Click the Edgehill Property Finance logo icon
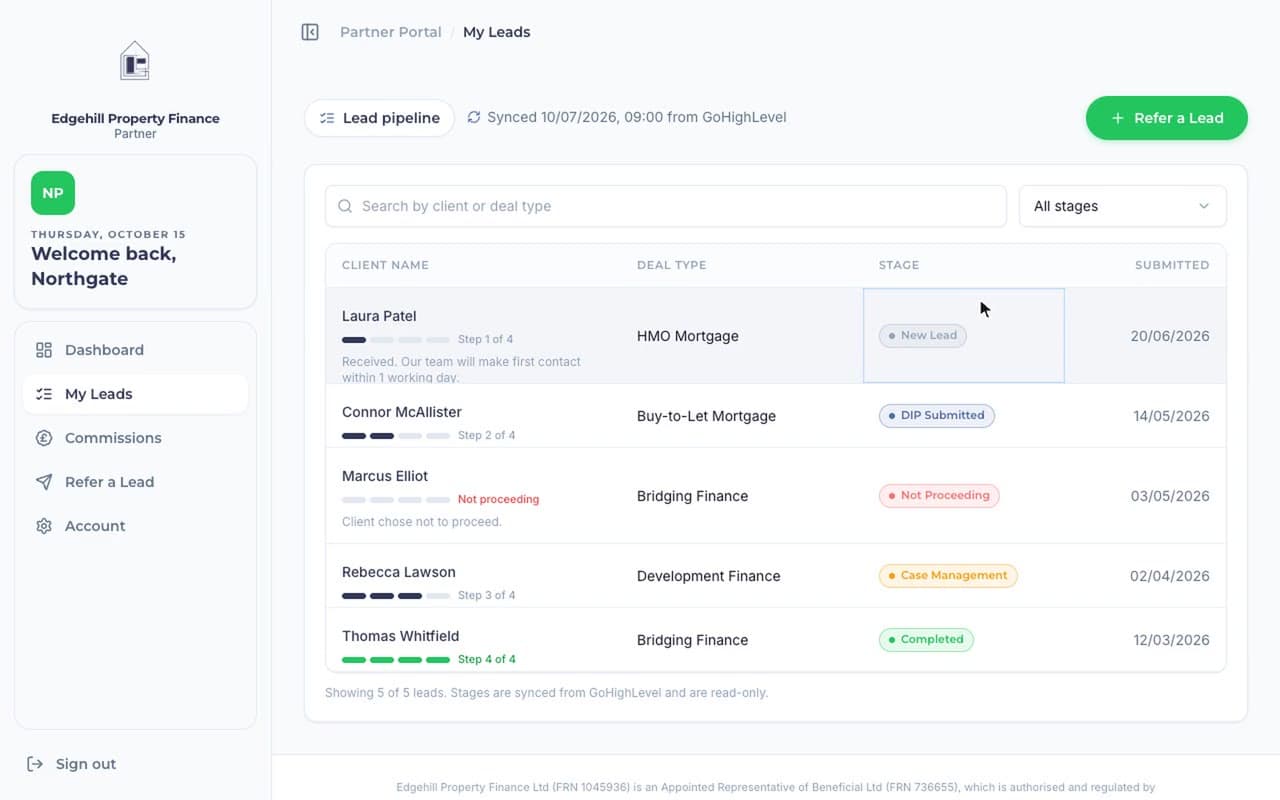1280x800 pixels. pos(134,60)
